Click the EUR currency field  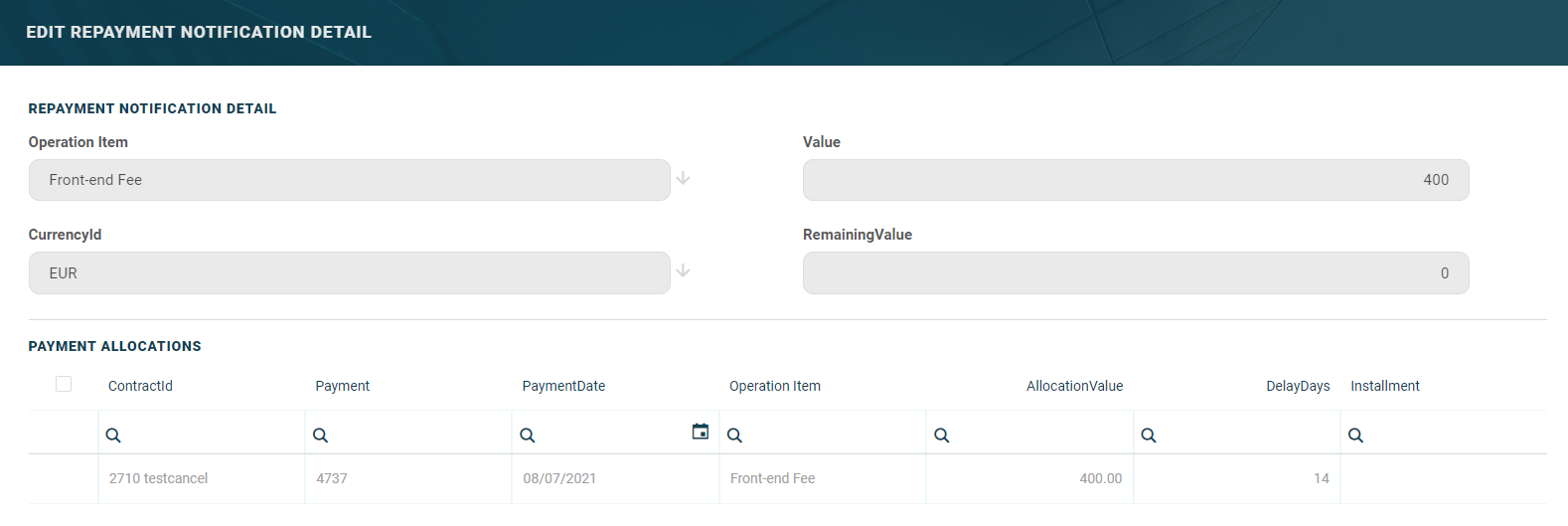[x=349, y=273]
